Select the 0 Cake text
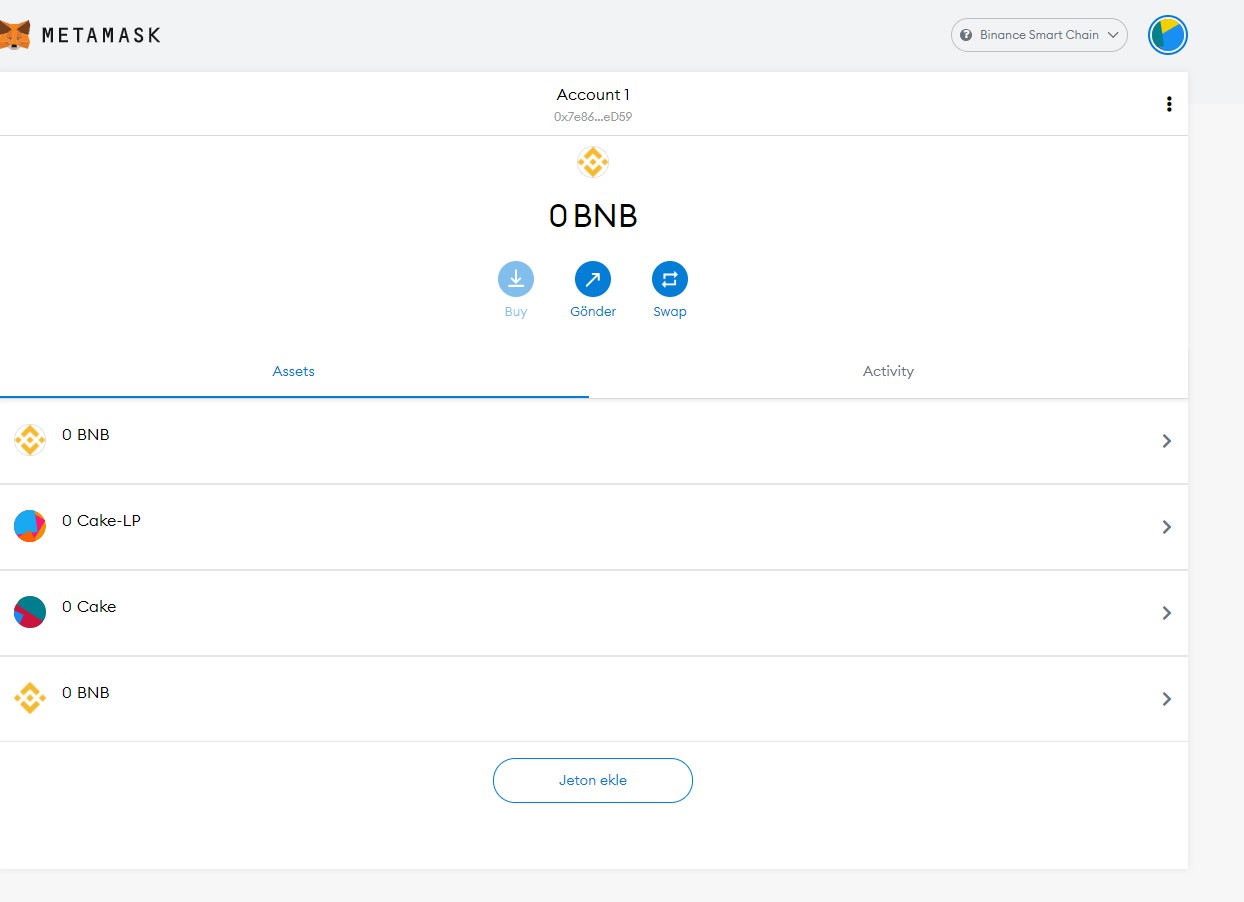Screen dimensions: 1244x902 (x=89, y=607)
